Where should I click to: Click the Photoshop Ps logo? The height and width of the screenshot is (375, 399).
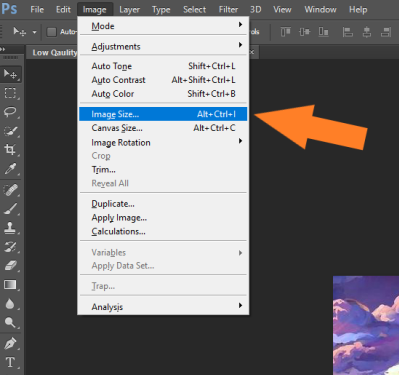(x=9, y=9)
